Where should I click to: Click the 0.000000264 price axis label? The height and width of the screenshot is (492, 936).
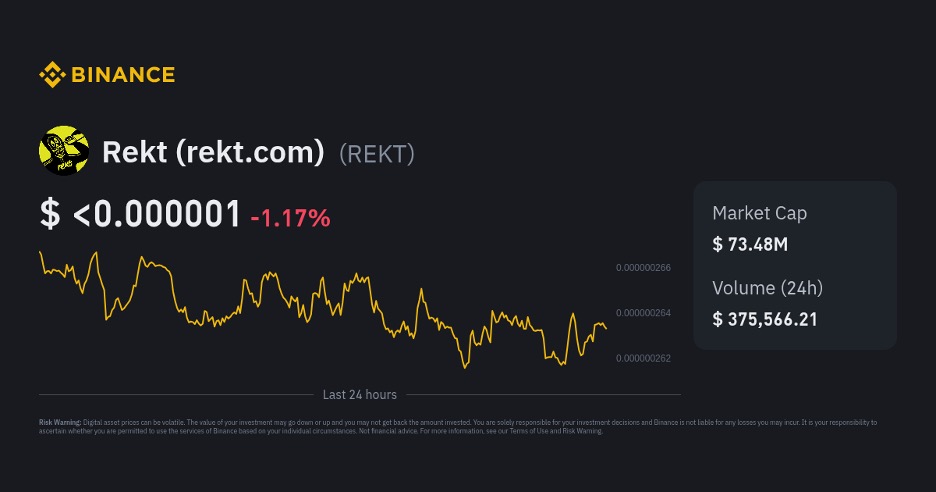click(643, 313)
